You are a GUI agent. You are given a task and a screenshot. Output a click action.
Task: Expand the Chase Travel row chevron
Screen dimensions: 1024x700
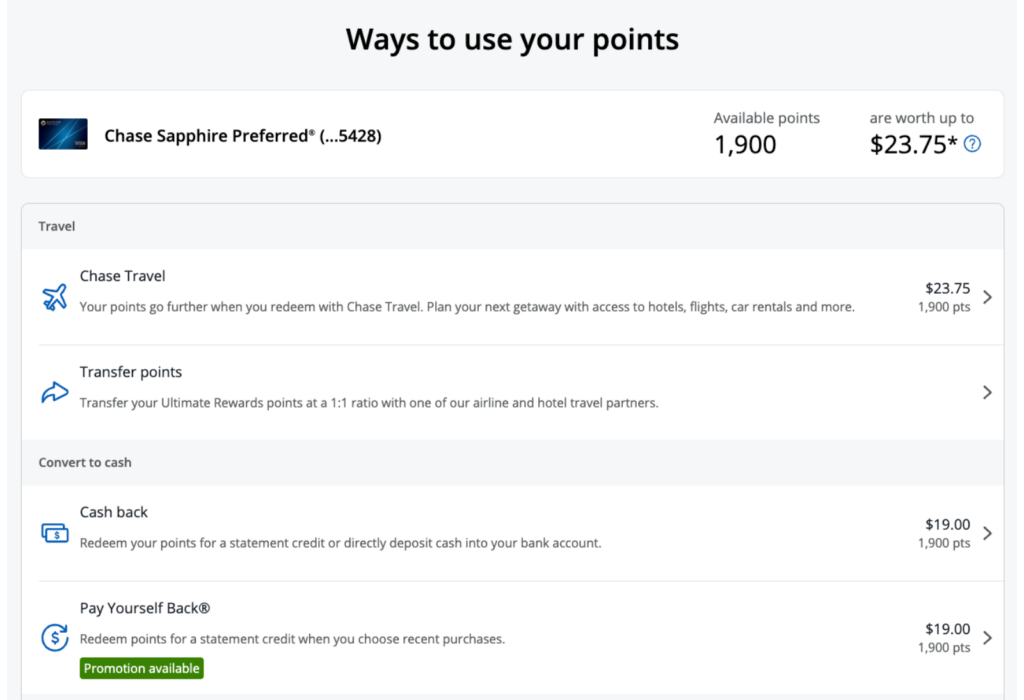pyautogui.click(x=987, y=297)
